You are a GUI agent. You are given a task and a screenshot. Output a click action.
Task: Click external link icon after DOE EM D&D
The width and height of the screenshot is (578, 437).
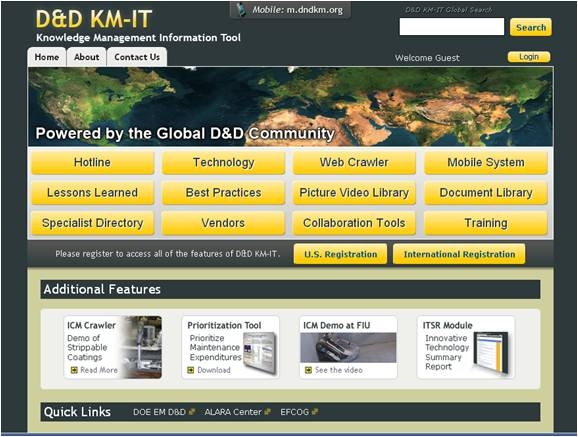click(x=192, y=412)
